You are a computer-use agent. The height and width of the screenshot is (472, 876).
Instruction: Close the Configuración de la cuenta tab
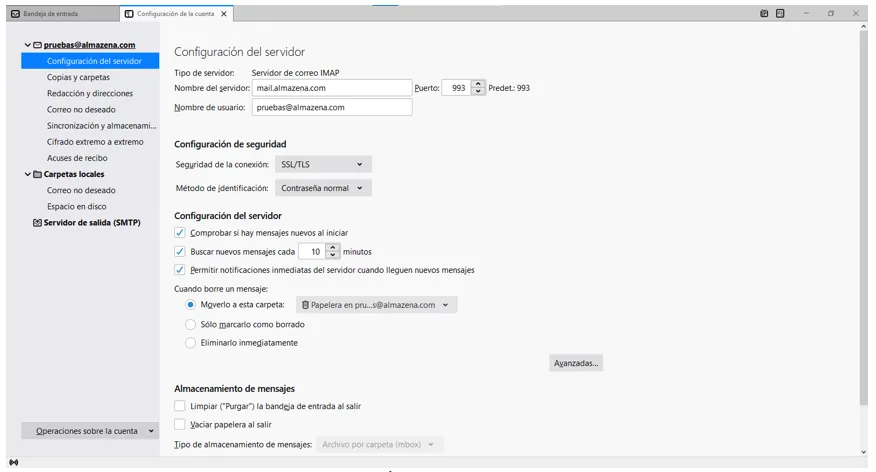click(x=224, y=14)
